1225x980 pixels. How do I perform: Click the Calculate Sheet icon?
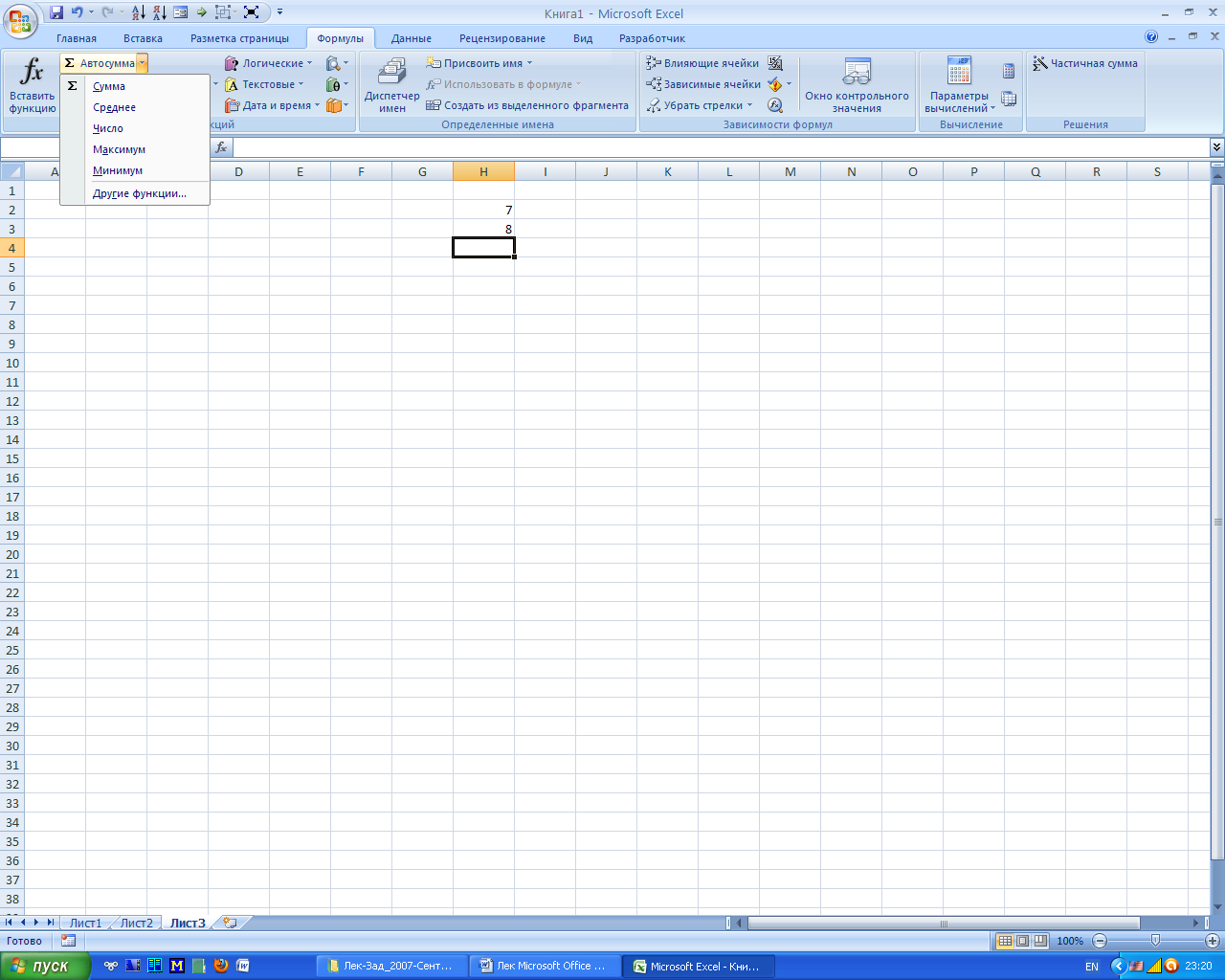point(1009,99)
